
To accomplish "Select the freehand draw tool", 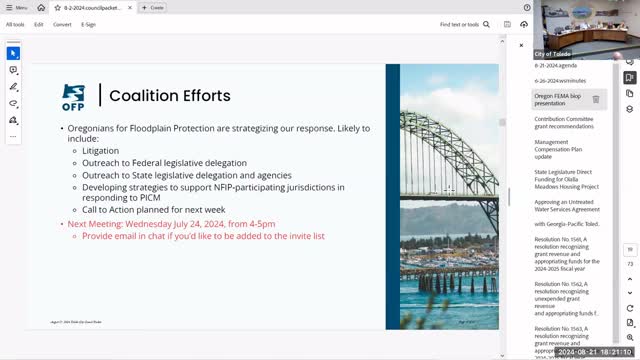I will click(13, 104).
